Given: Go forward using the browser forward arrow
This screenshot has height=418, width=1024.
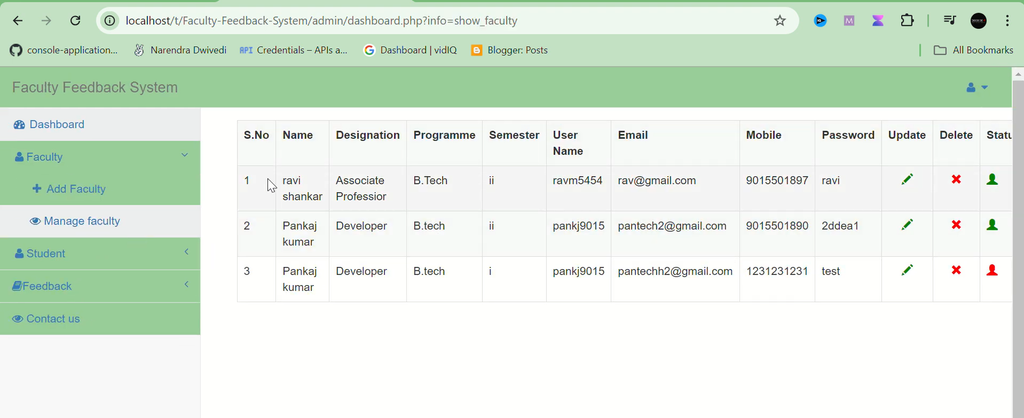Looking at the screenshot, I should (x=46, y=21).
